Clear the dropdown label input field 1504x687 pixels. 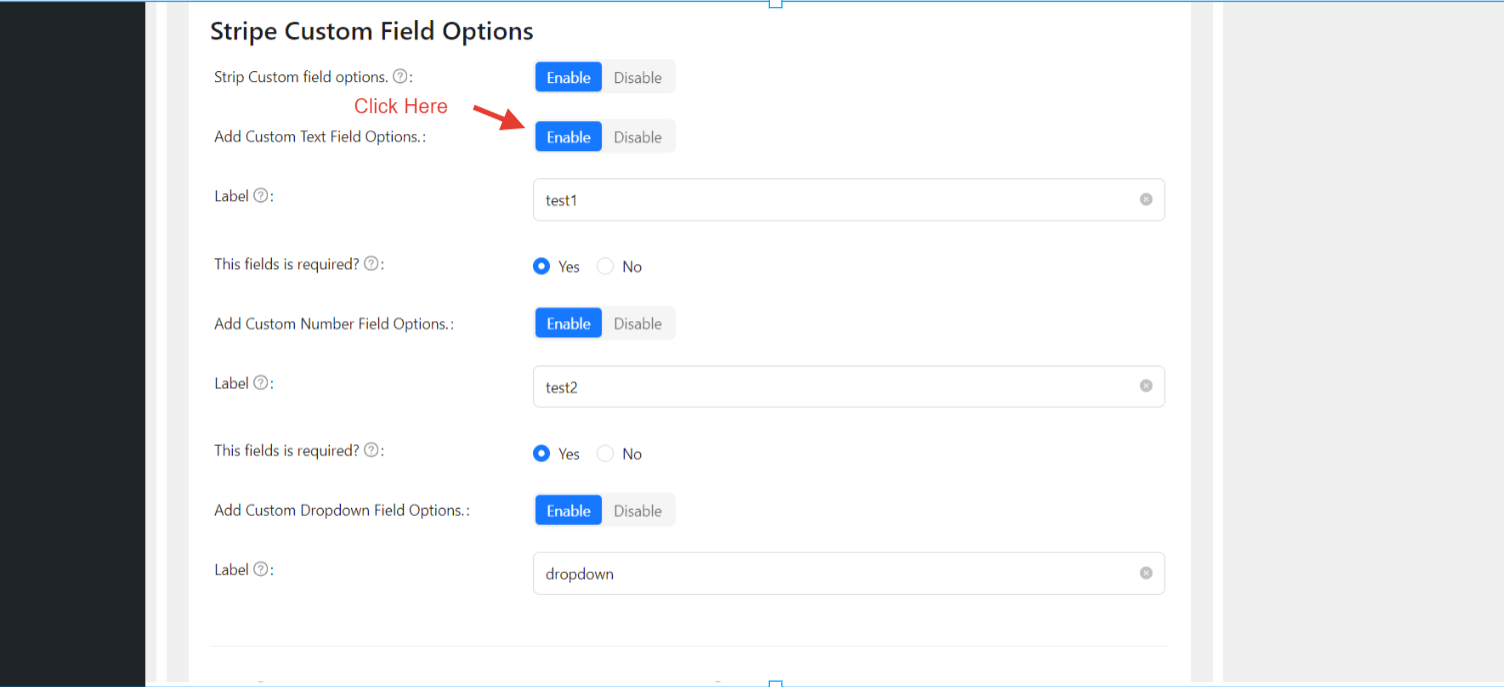tap(1146, 574)
